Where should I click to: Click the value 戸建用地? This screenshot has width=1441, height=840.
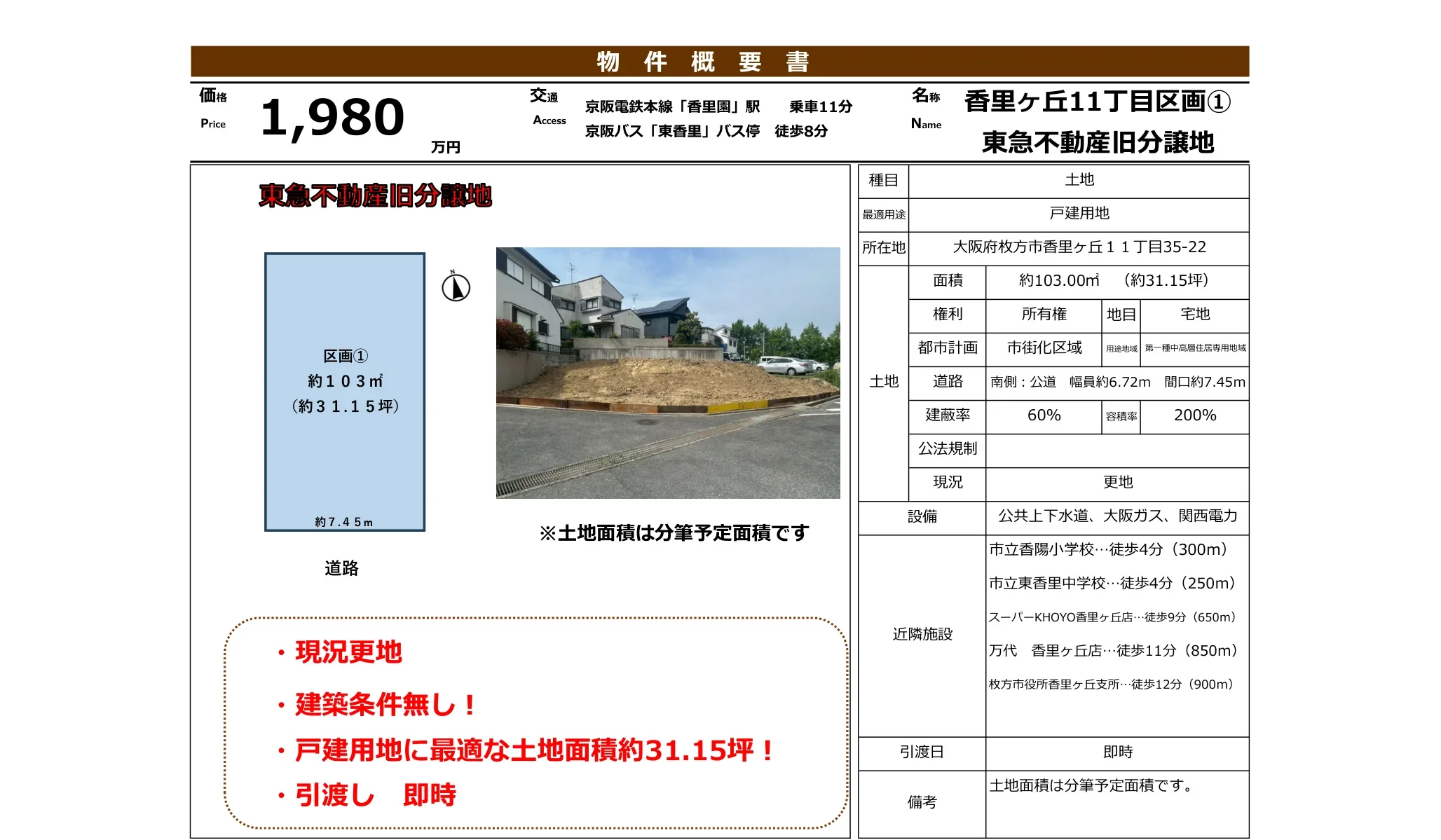point(1079,213)
